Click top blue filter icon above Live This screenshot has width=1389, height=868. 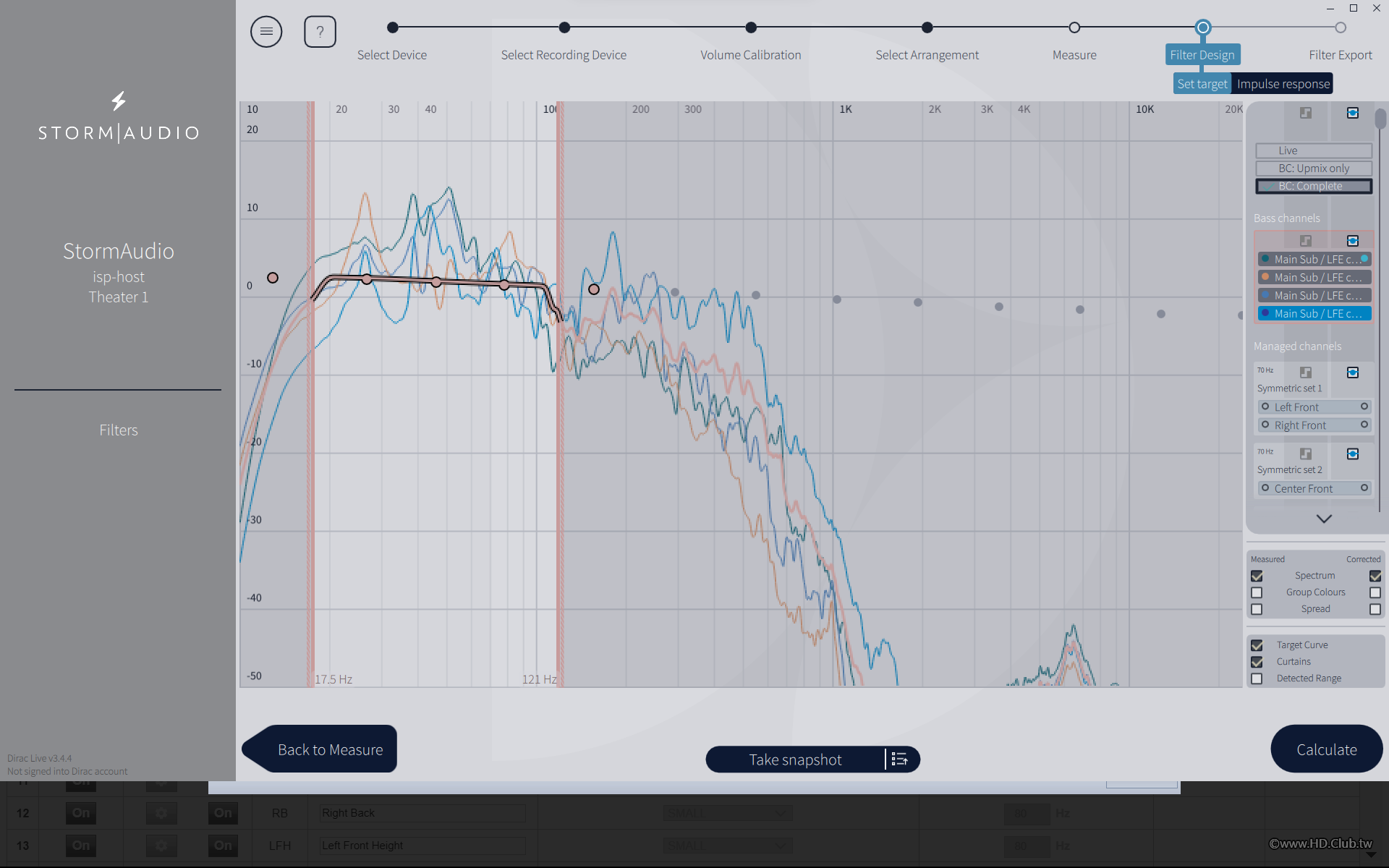(x=1352, y=113)
